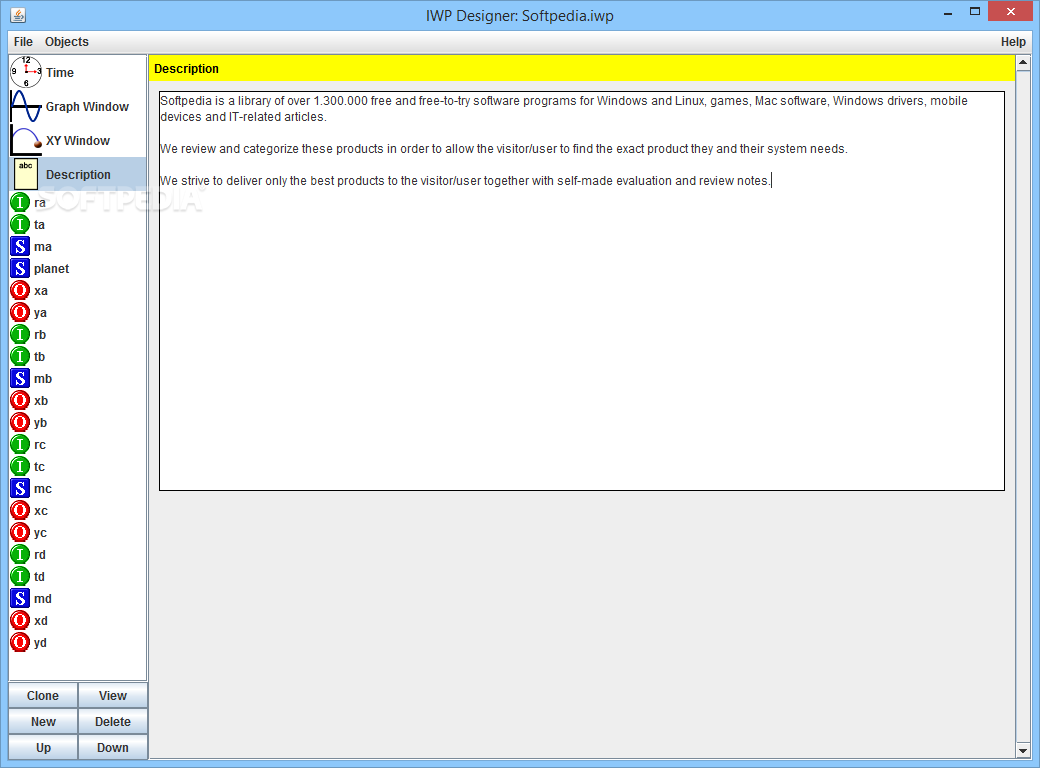The width and height of the screenshot is (1040, 768).
Task: Click the green Input icon for td
Action: click(20, 576)
